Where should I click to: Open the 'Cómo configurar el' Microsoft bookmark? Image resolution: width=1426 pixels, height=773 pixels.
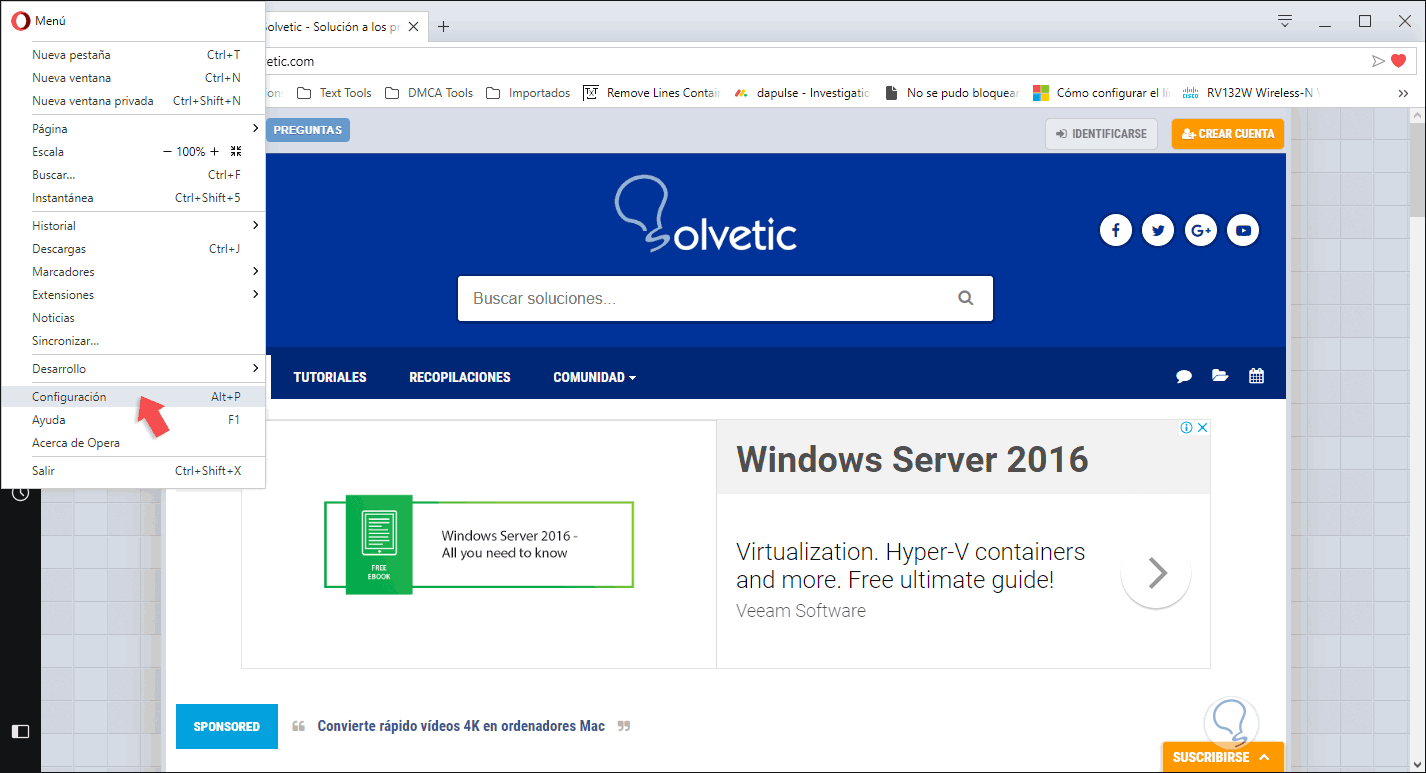point(1101,93)
